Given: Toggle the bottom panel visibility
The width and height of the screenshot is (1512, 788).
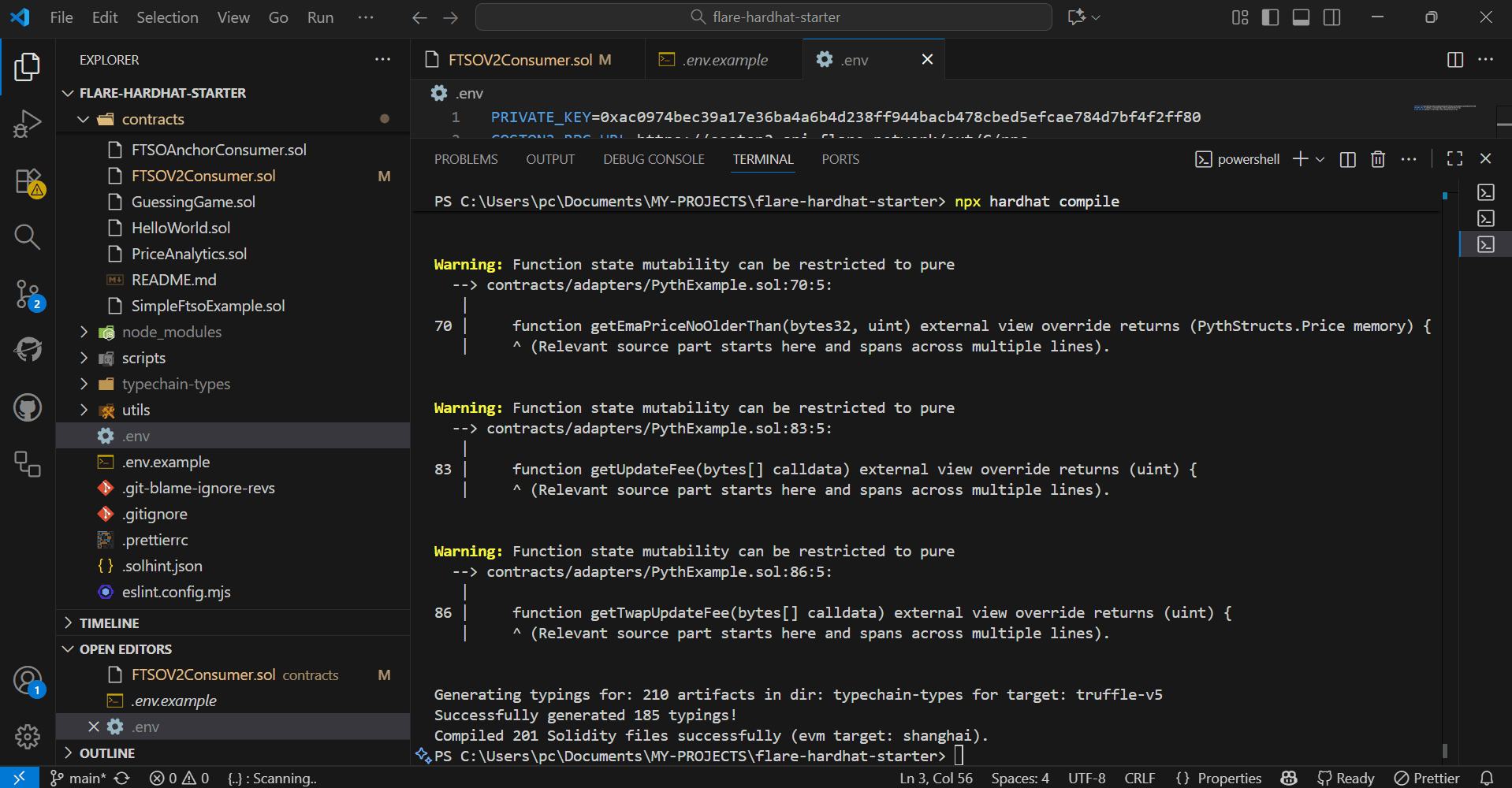Looking at the screenshot, I should tap(1301, 17).
